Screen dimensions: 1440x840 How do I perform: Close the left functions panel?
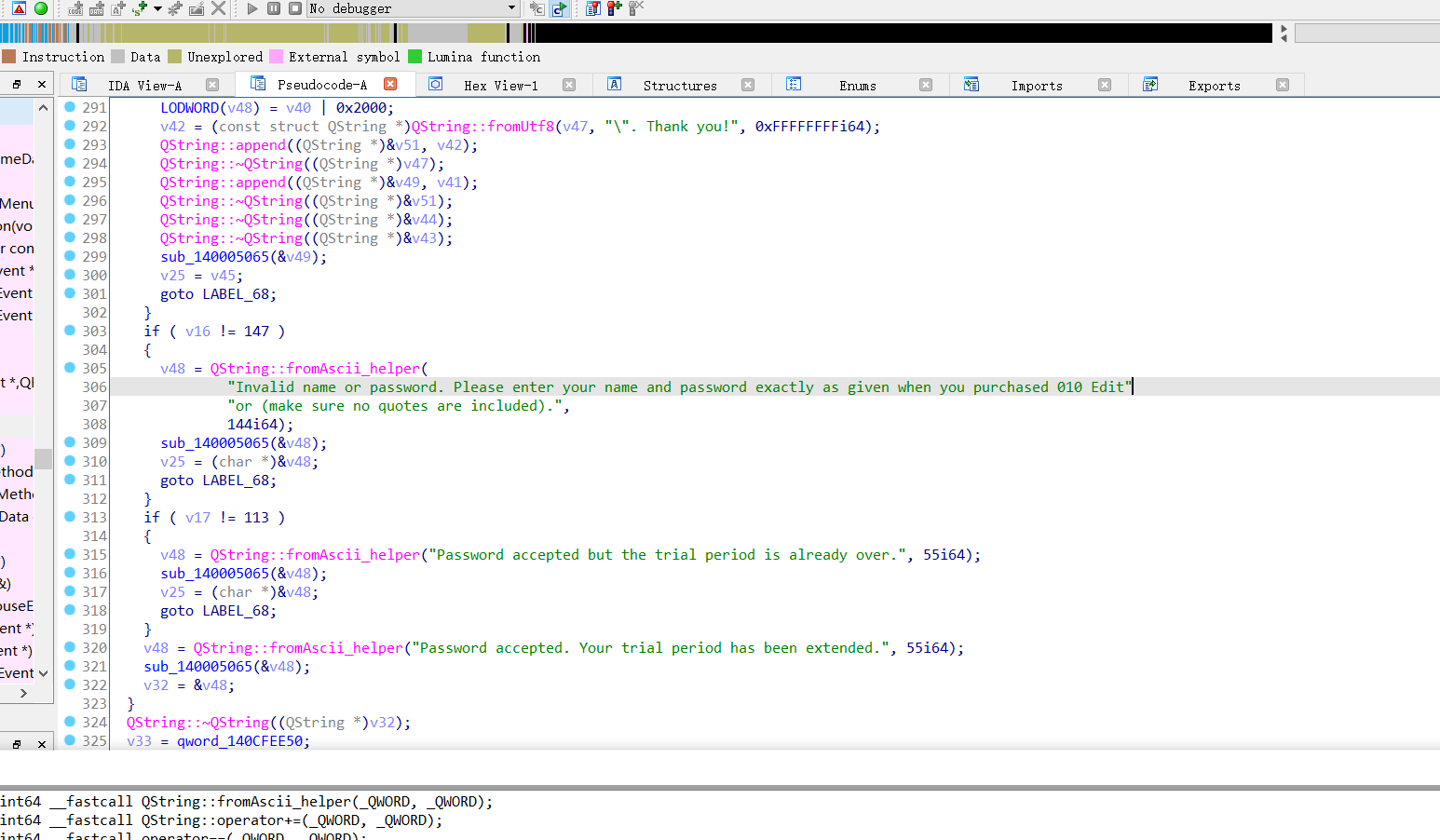(42, 85)
